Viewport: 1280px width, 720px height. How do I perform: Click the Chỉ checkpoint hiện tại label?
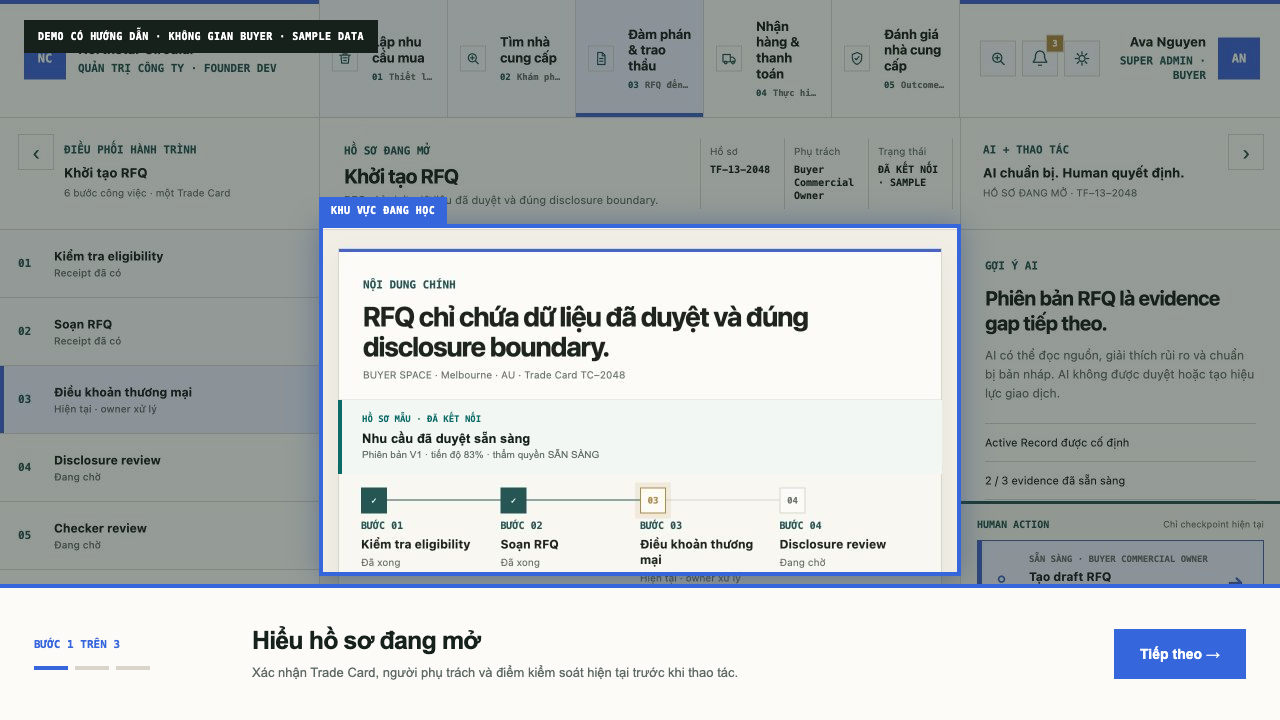coord(1213,524)
